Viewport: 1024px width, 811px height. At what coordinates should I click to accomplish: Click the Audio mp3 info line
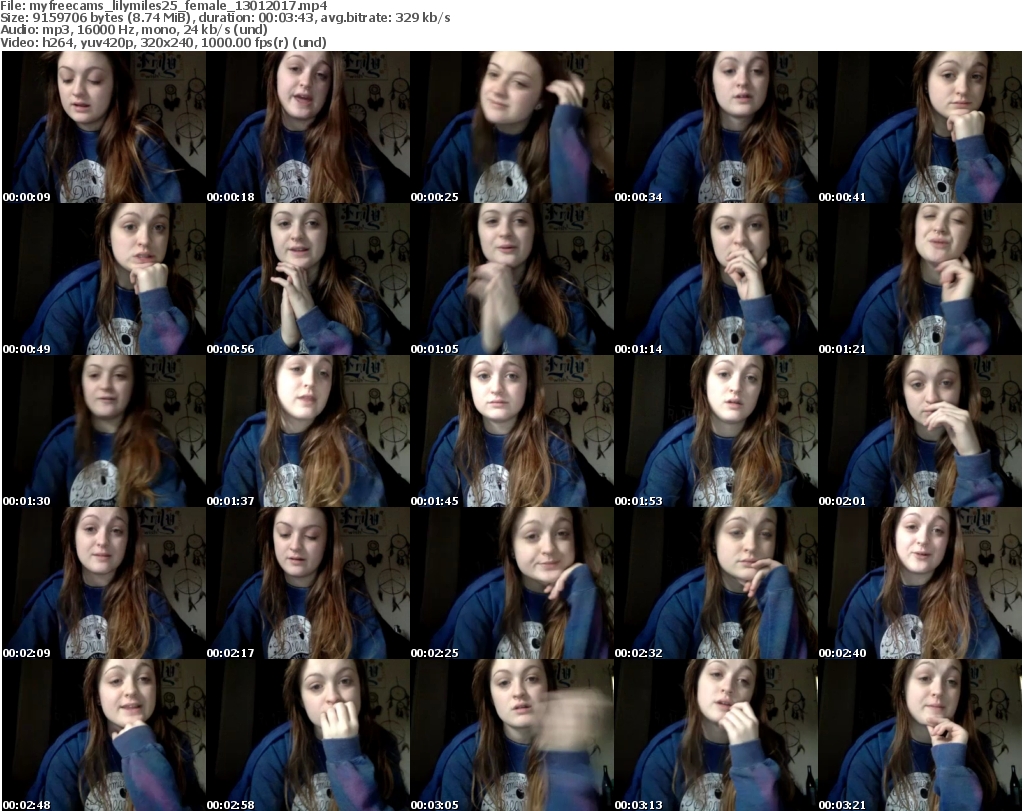pyautogui.click(x=134, y=30)
